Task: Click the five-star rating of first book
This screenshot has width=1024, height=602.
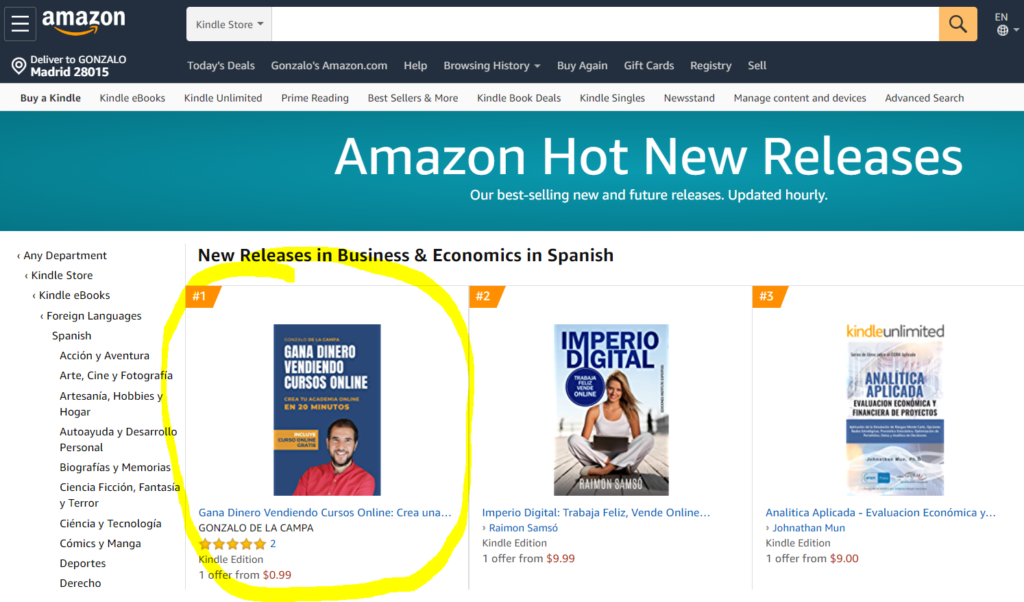Action: pos(232,544)
